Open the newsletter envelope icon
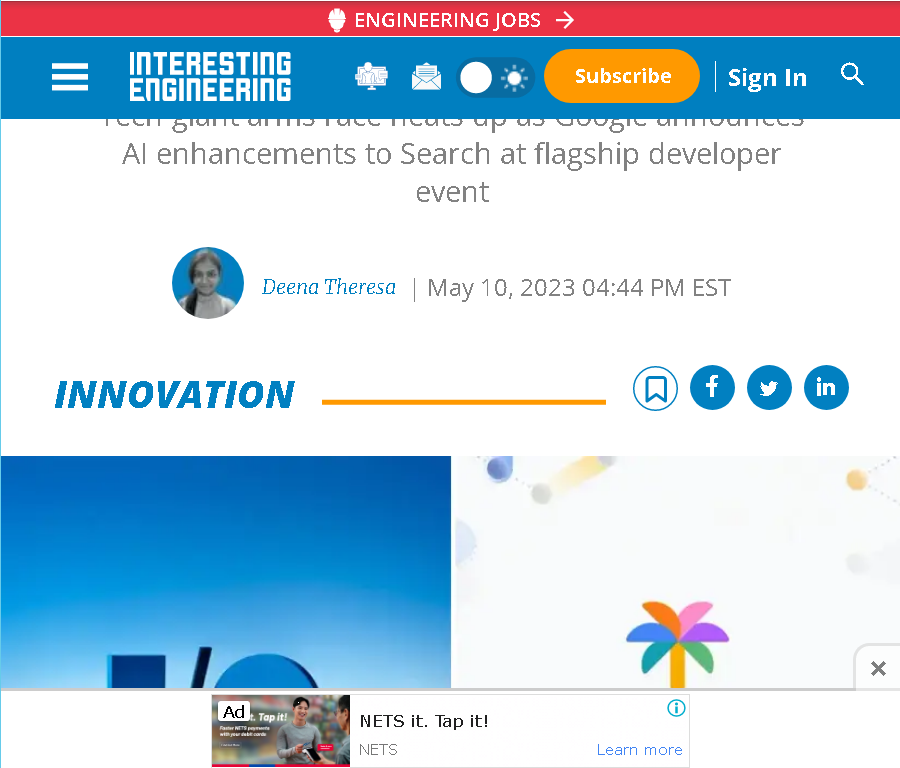900x768 pixels. tap(426, 77)
